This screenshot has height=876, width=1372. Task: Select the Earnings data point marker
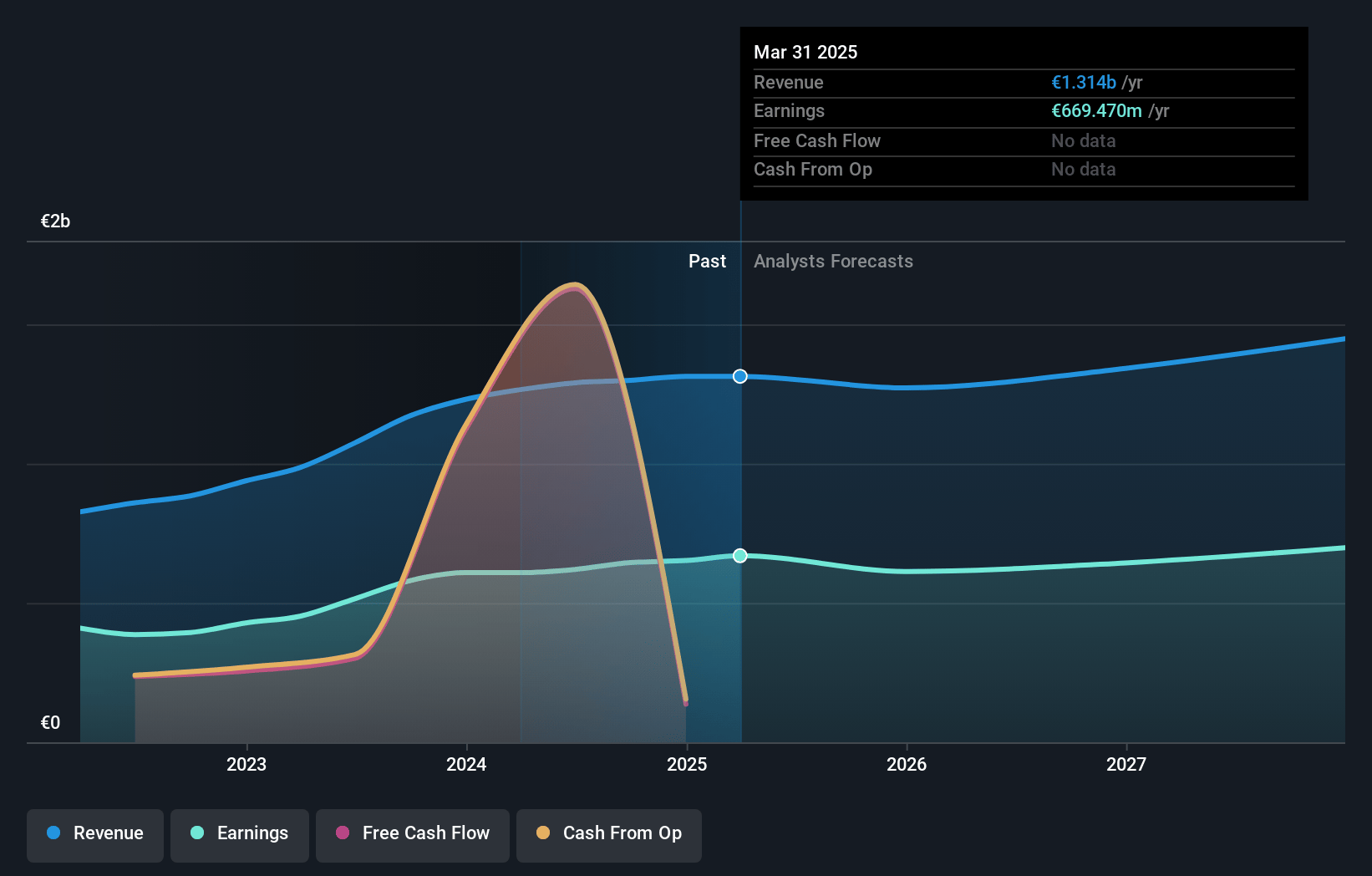tap(740, 556)
